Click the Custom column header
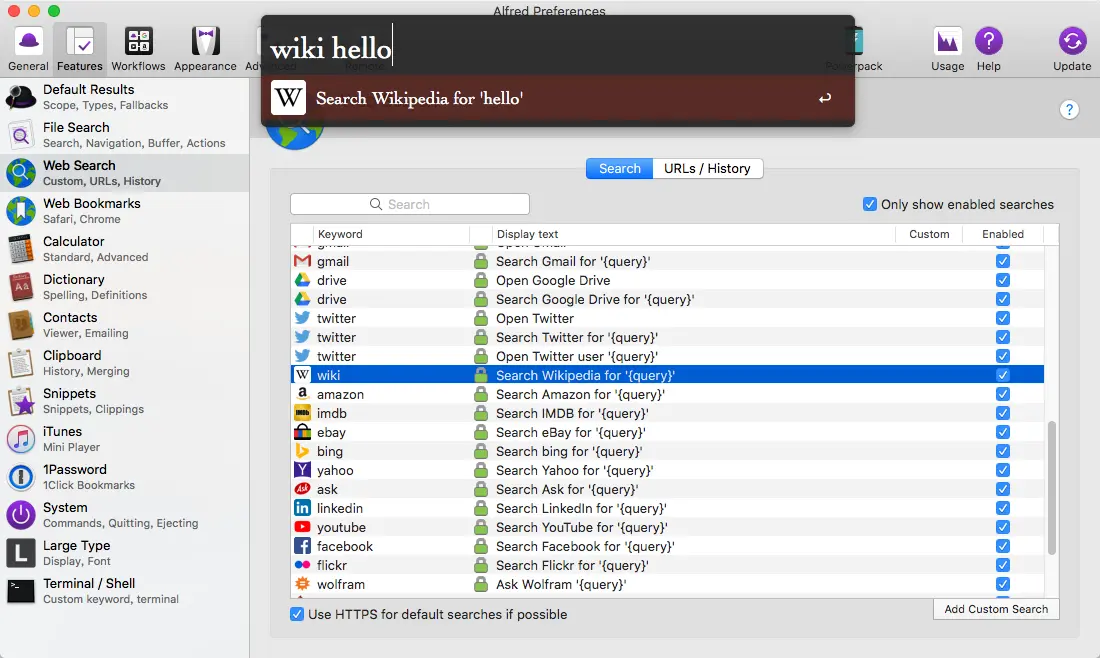This screenshot has width=1100, height=658. (x=929, y=234)
